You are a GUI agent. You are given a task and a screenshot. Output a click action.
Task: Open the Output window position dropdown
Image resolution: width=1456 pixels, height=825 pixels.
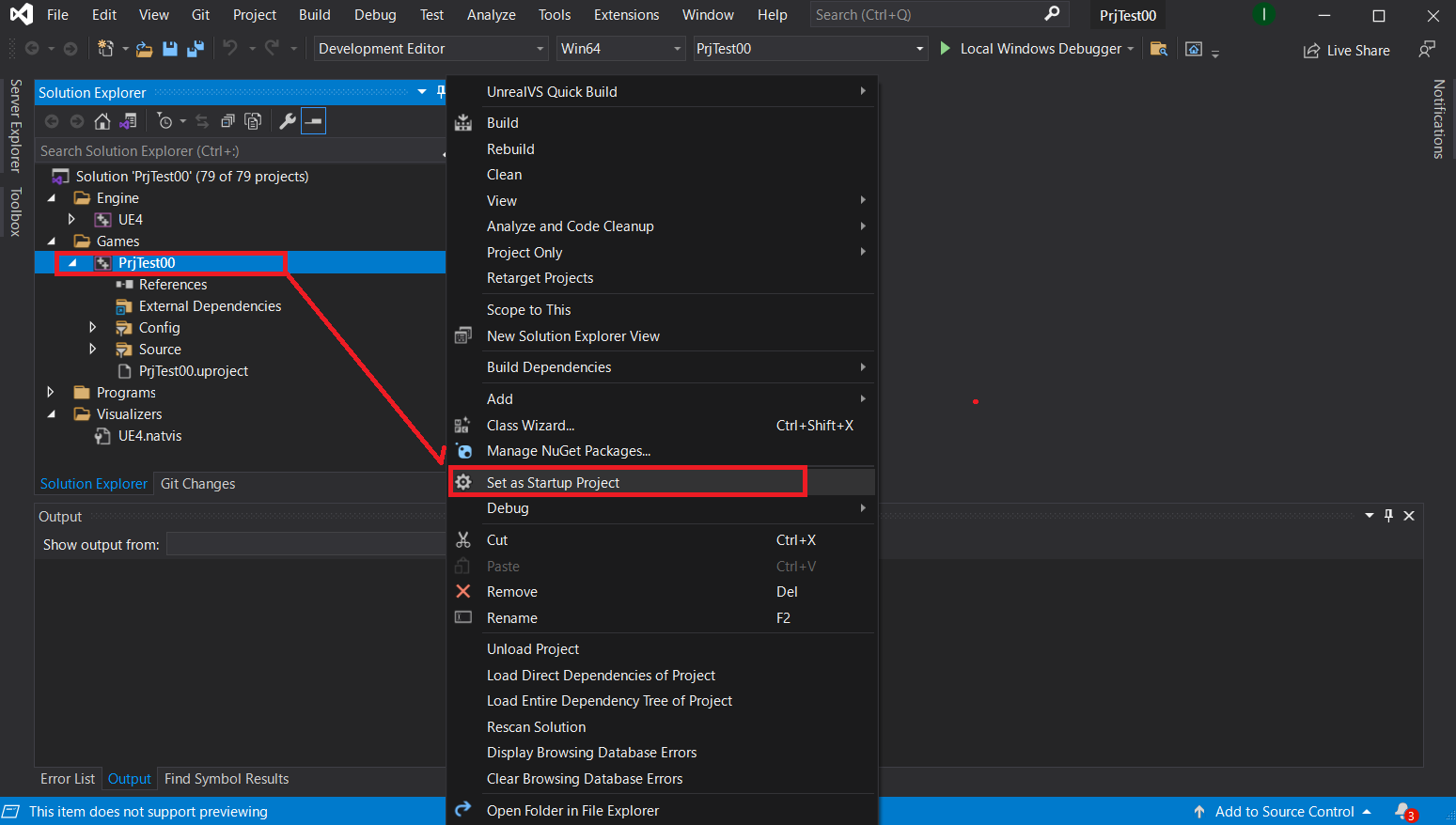pos(1370,516)
